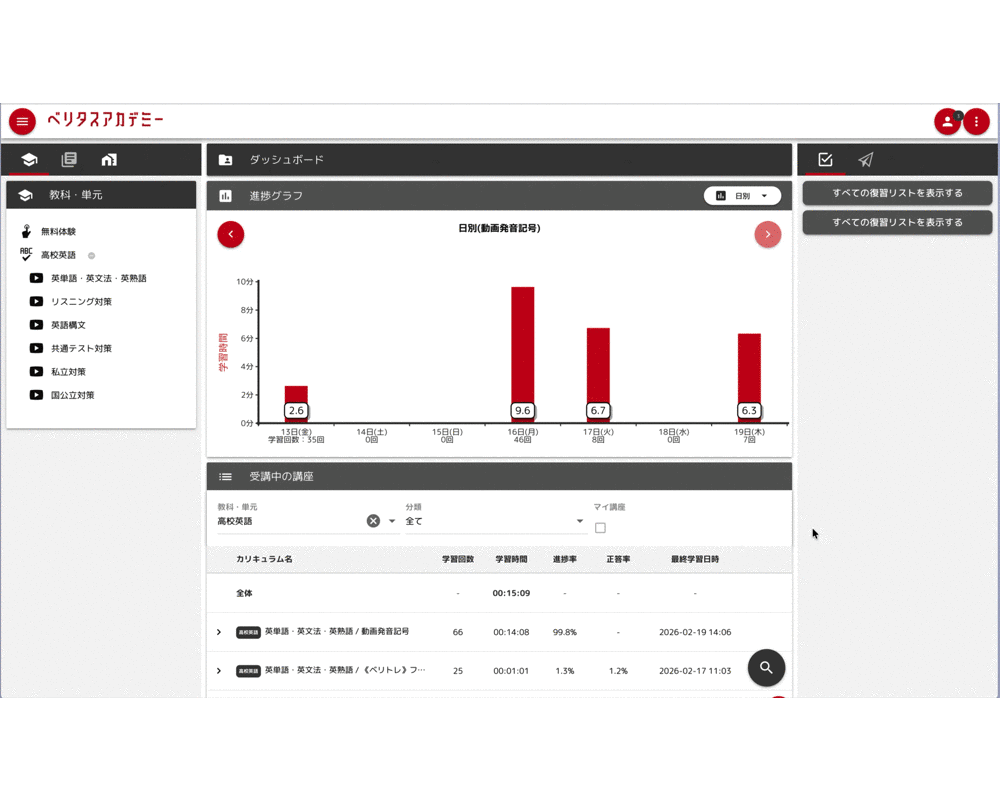This screenshot has height=800, width=1000.
Task: Expand the 動画発音記号 curriculum row
Action: (x=219, y=632)
